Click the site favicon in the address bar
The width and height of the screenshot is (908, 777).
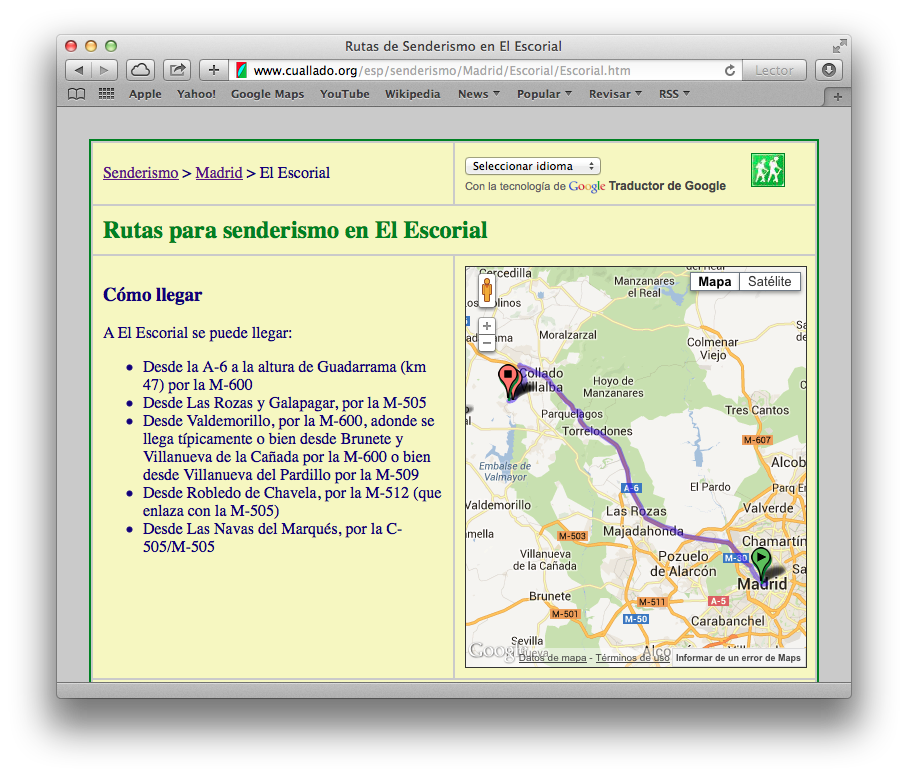click(x=242, y=71)
